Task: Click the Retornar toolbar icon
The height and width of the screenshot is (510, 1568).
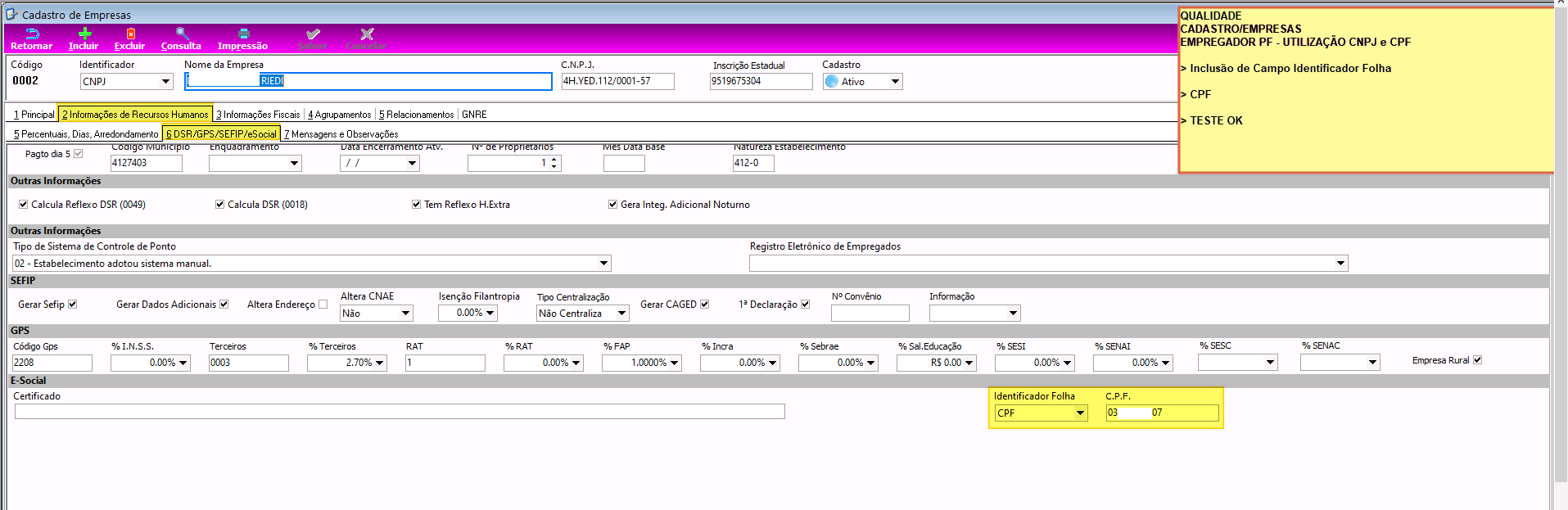Action: tap(32, 34)
